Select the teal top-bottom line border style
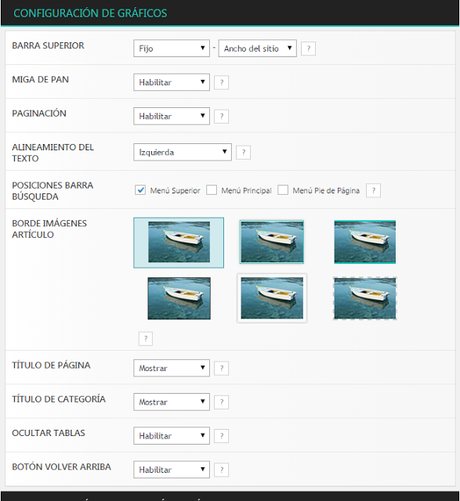This screenshot has height=501, width=460. (x=365, y=242)
